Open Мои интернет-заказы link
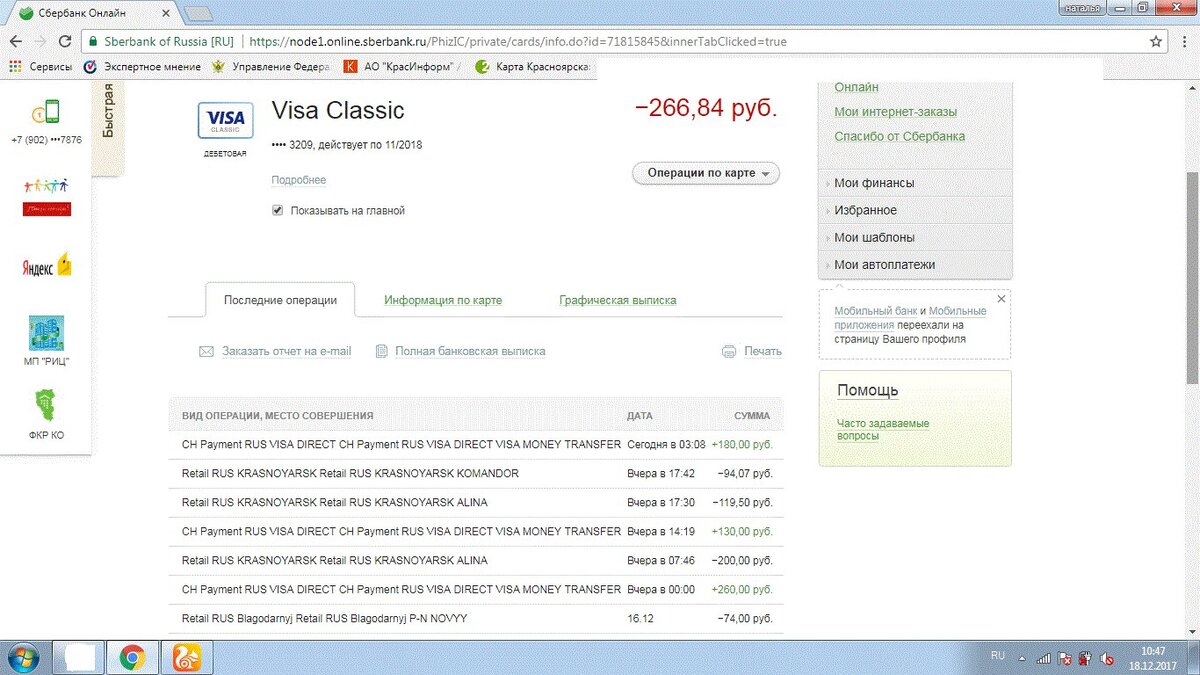The width and height of the screenshot is (1200, 675). click(895, 112)
